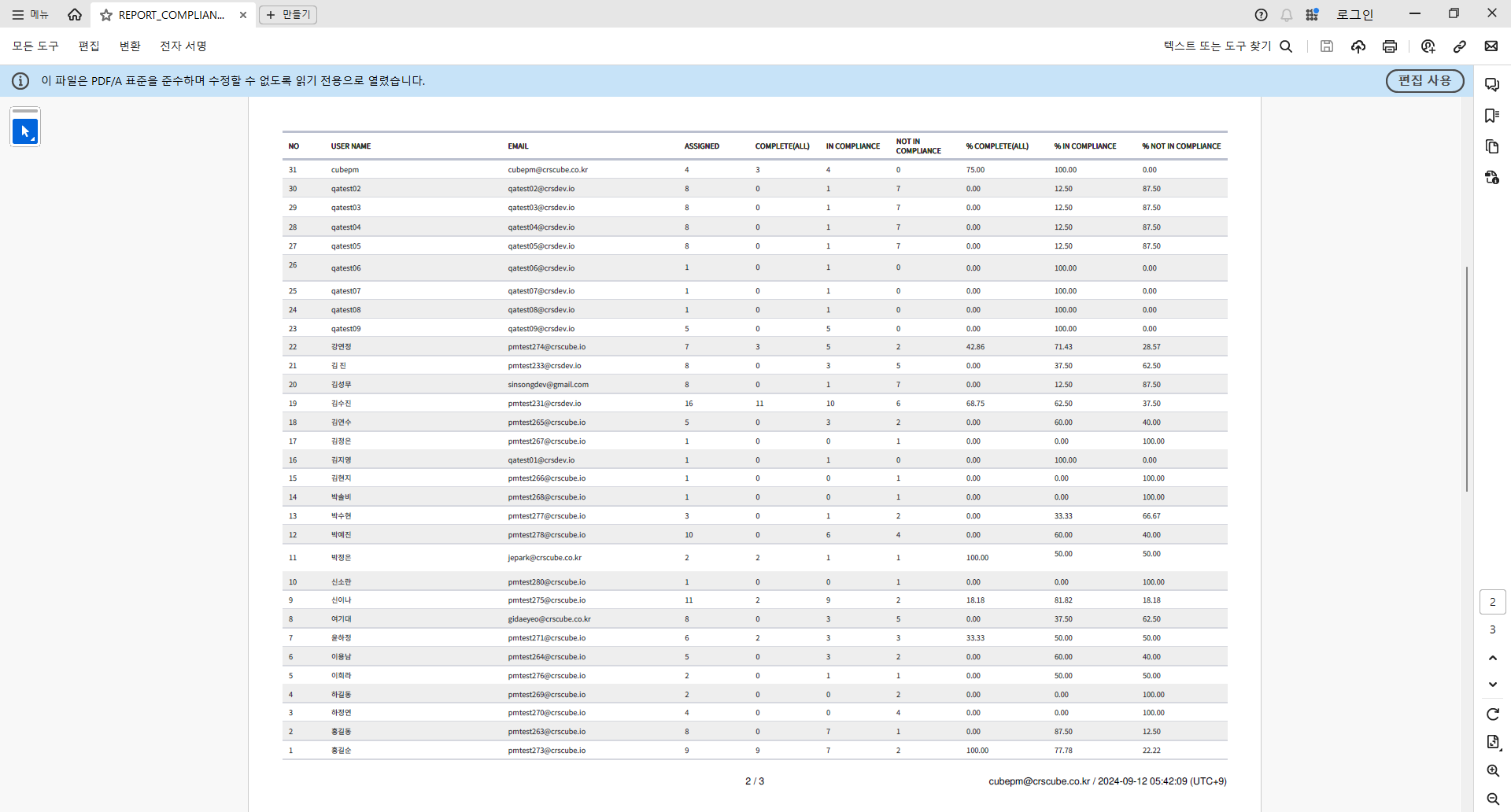Open the bookmarks panel icon
Image resolution: width=1511 pixels, height=812 pixels.
coord(1492,116)
